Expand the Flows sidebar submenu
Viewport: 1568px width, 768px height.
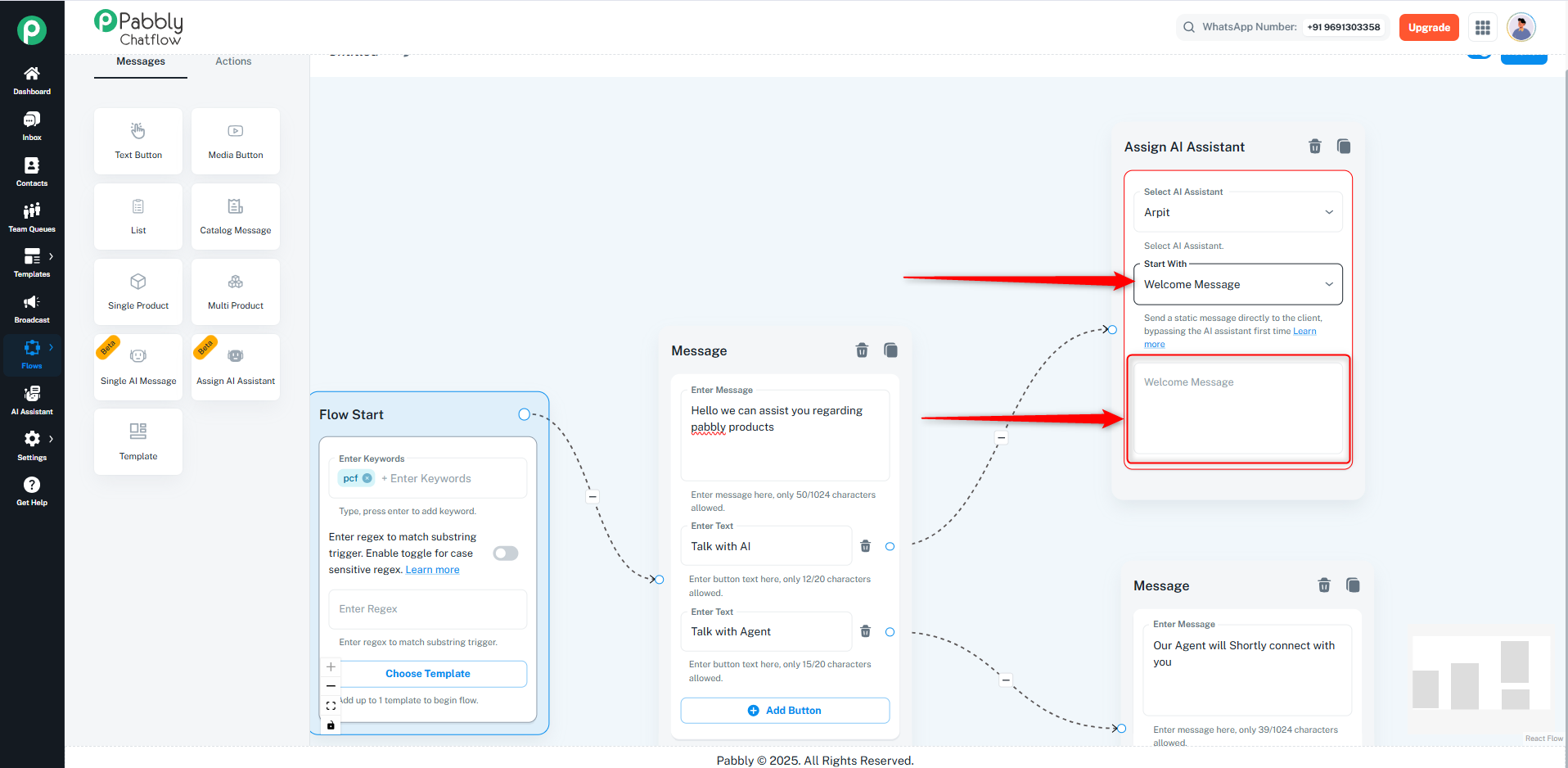coord(52,347)
